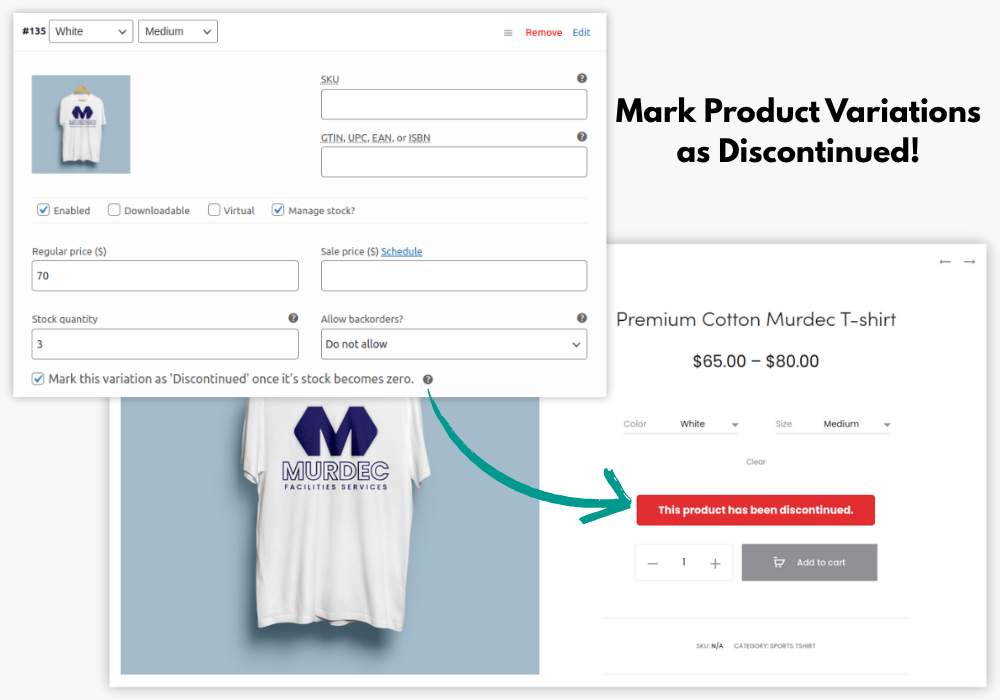Decrease quantity with the minus icon
This screenshot has width=1000, height=700.
point(652,564)
